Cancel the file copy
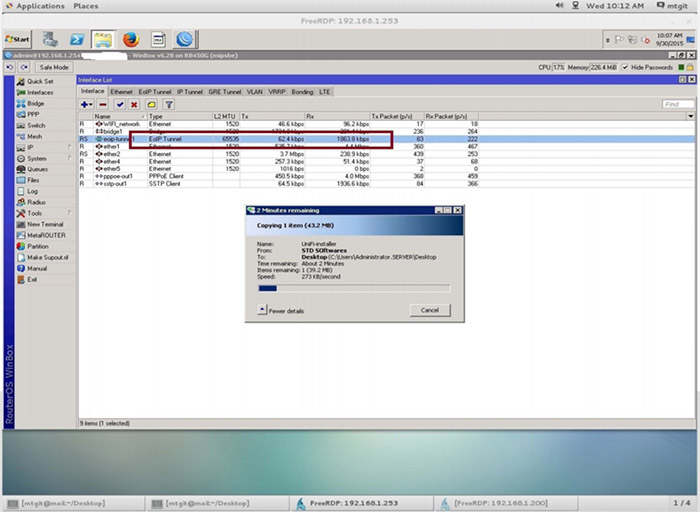The height and width of the screenshot is (512, 700). tap(430, 310)
